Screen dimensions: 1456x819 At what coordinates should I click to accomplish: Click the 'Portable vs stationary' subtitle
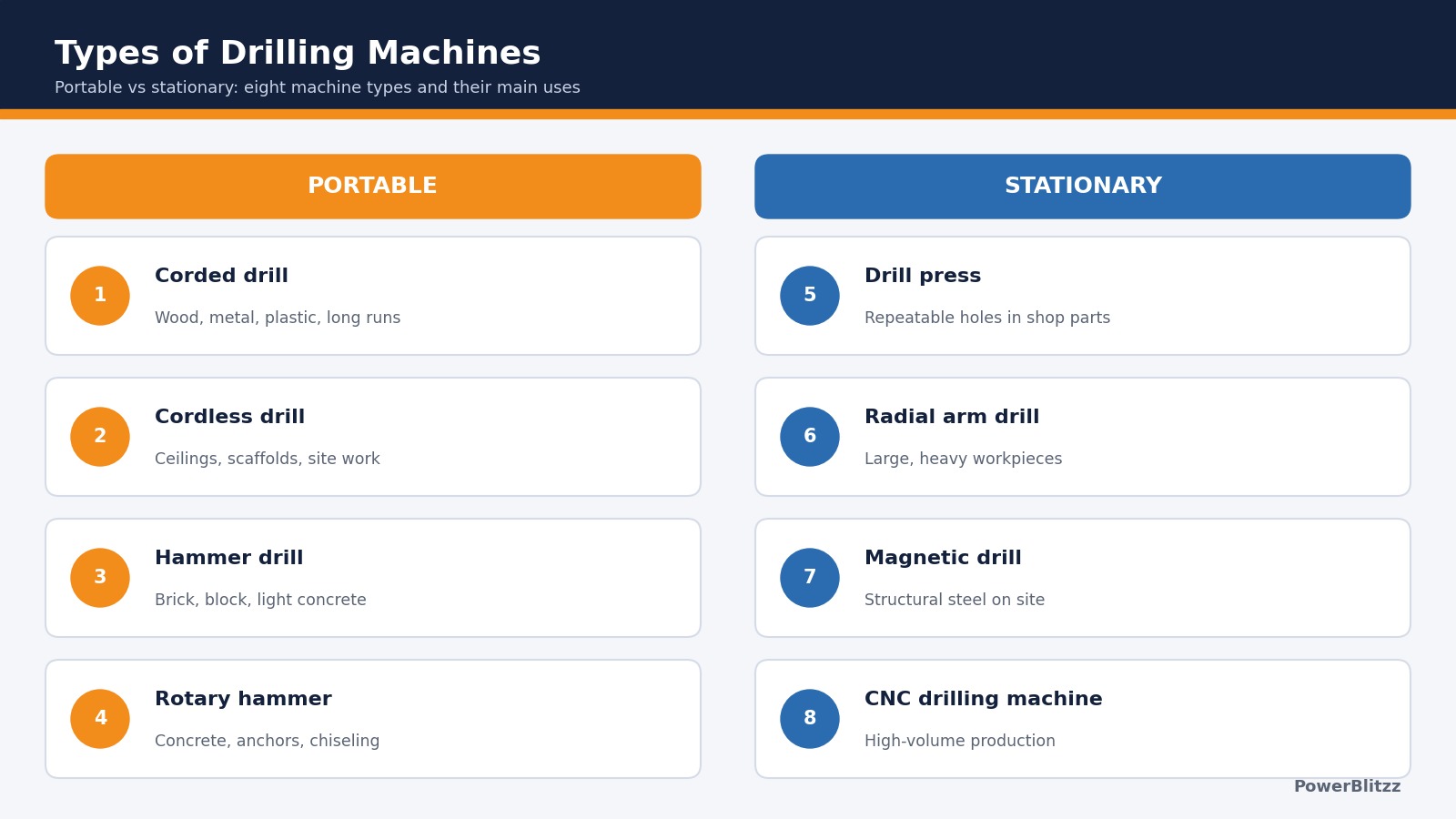point(318,88)
